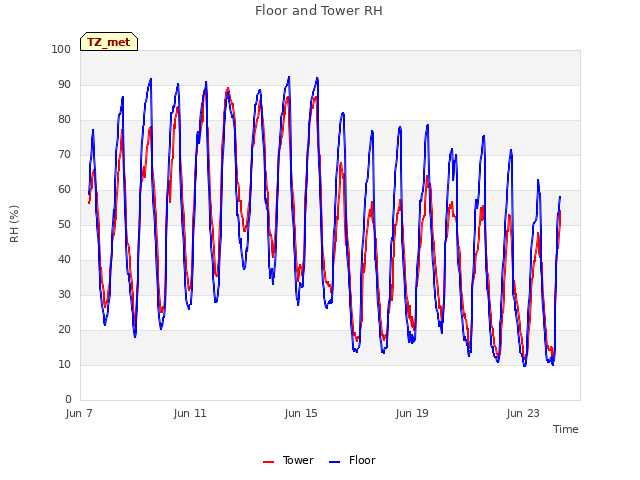Click the '40' y-axis tick label

click(64, 260)
